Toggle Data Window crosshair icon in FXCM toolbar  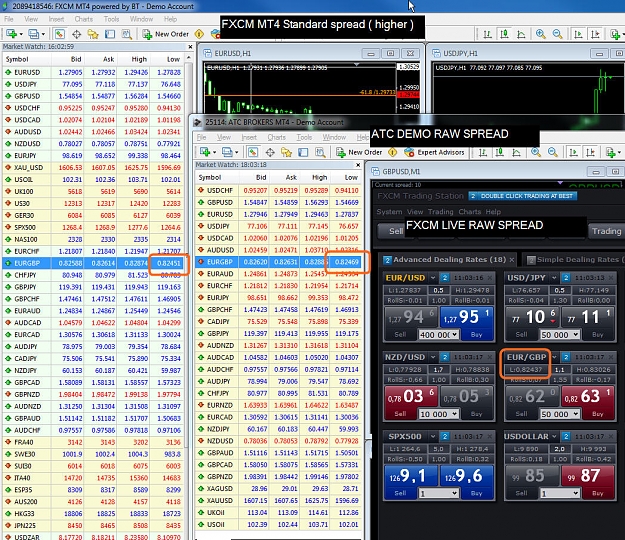click(x=76, y=34)
